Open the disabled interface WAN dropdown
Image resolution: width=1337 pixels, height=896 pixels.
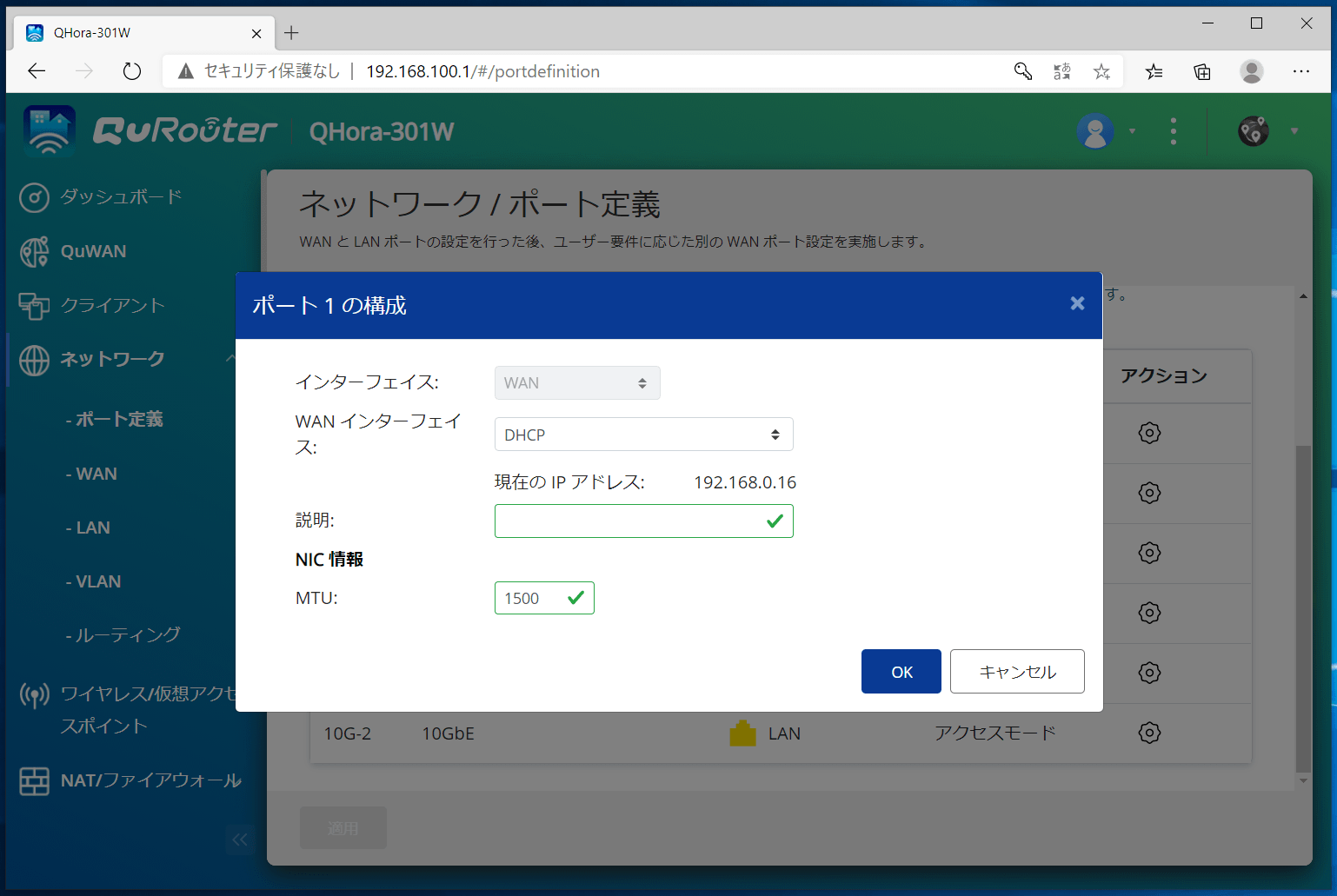click(577, 383)
